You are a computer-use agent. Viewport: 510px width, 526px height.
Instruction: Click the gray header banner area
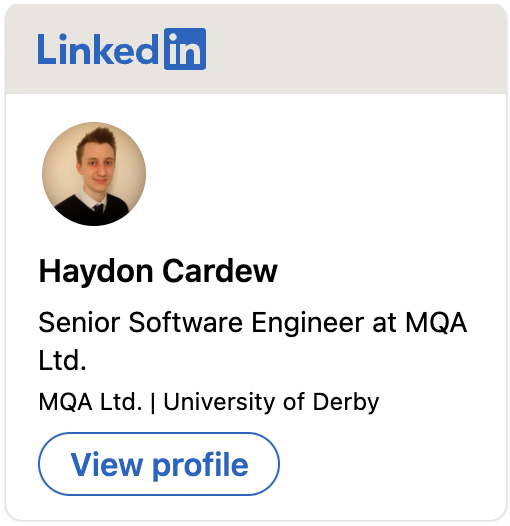point(256,49)
